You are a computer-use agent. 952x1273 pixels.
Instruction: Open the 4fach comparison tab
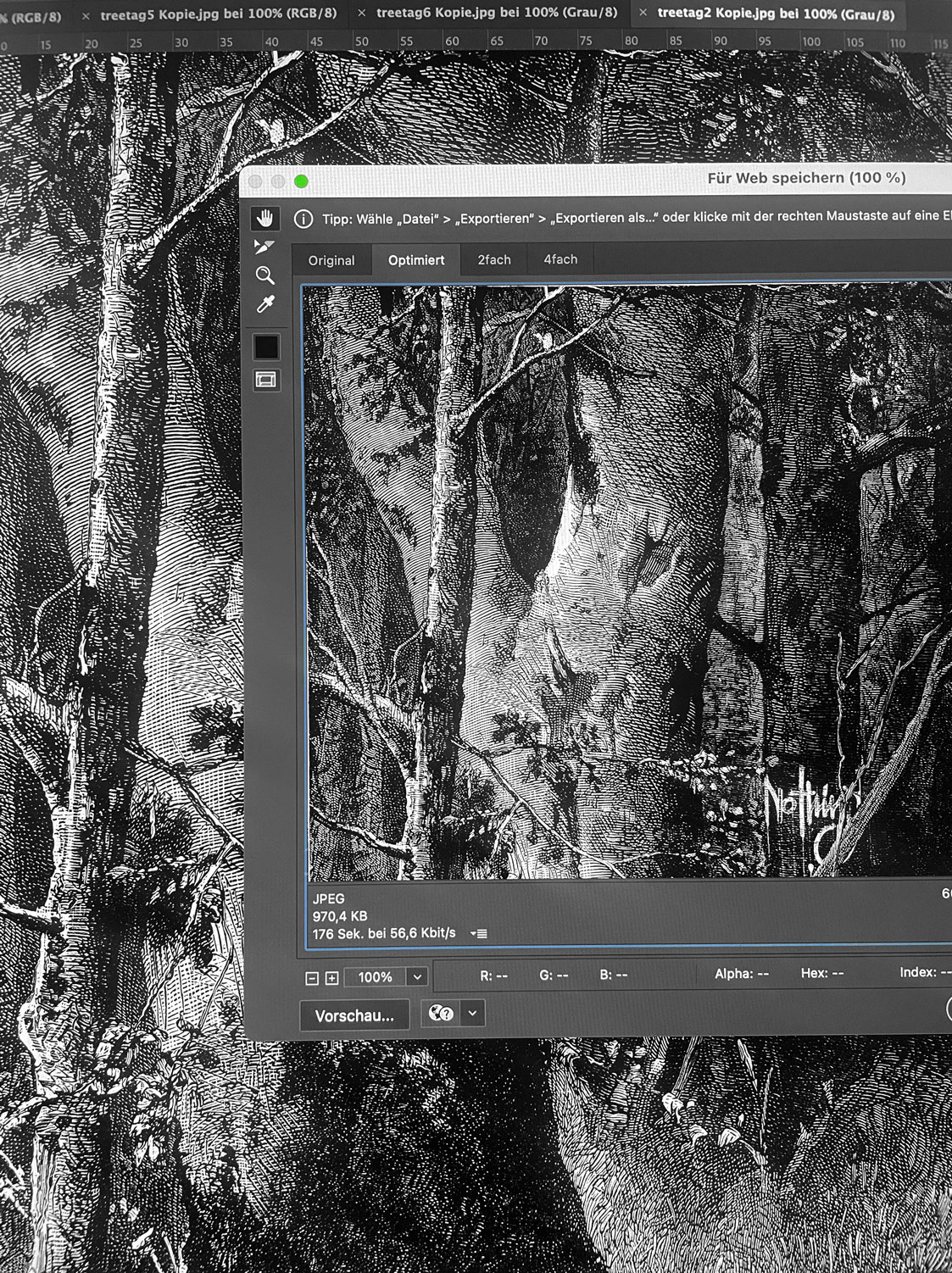point(560,259)
